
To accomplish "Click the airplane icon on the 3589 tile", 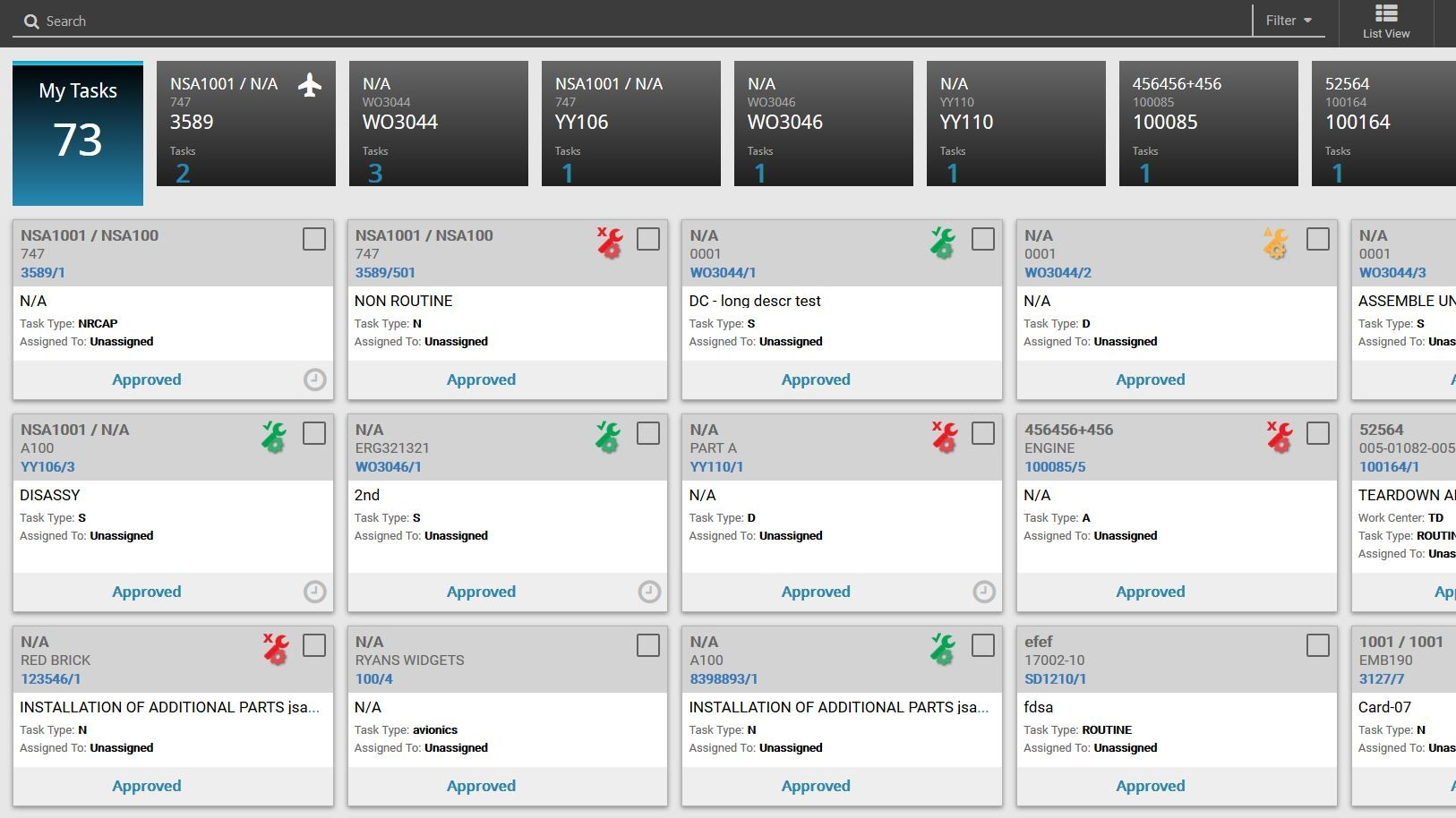I will (x=309, y=86).
